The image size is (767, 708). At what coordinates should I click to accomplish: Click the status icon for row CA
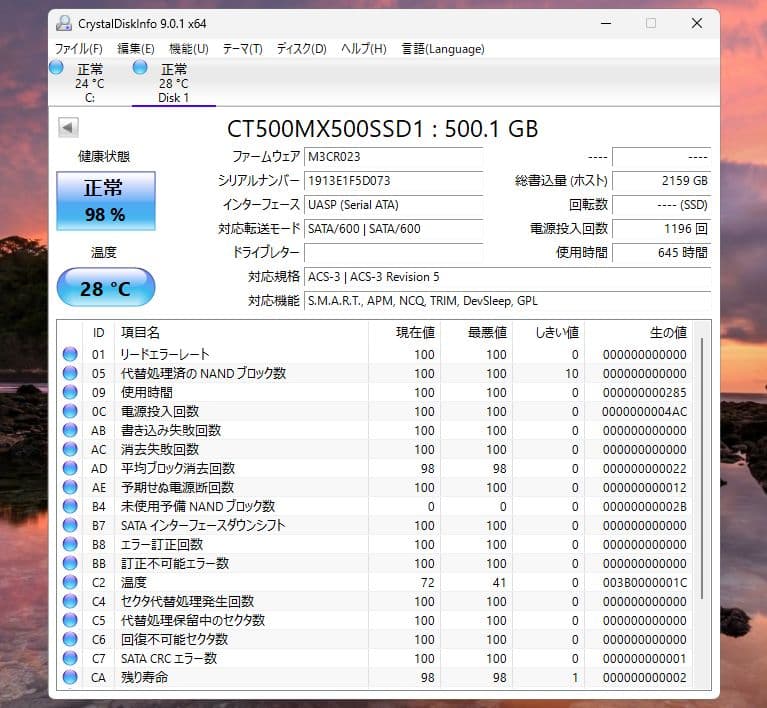pyautogui.click(x=70, y=677)
